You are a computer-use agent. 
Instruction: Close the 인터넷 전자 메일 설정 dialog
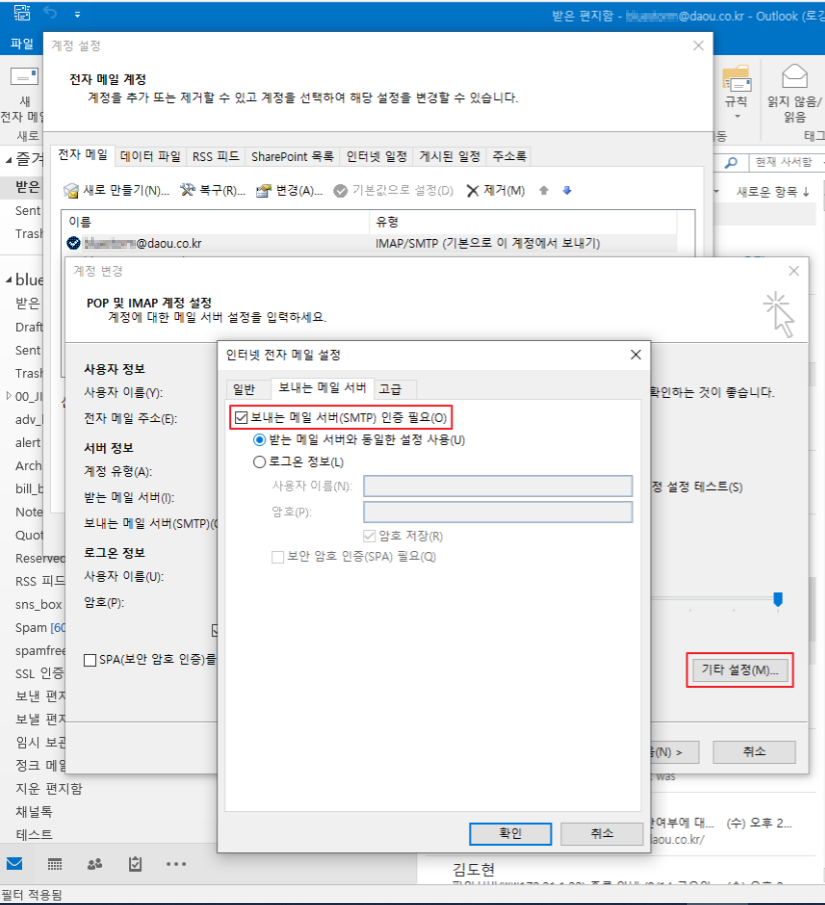coord(636,354)
